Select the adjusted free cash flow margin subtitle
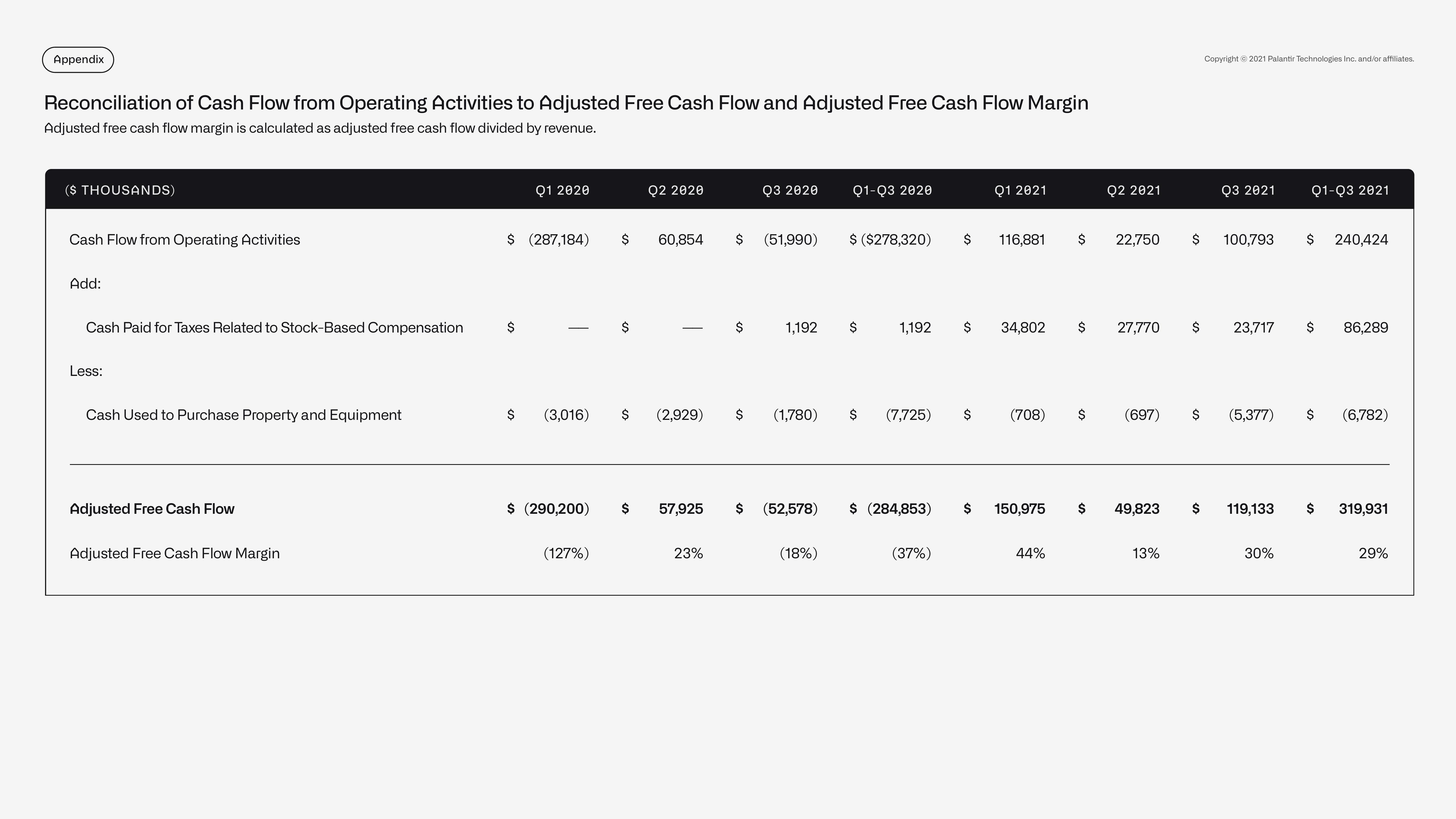 click(320, 128)
